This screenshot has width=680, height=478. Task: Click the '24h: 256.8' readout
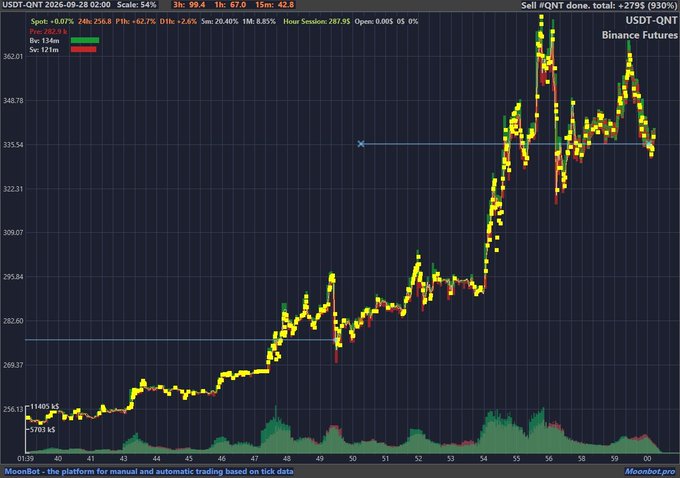(95, 21)
